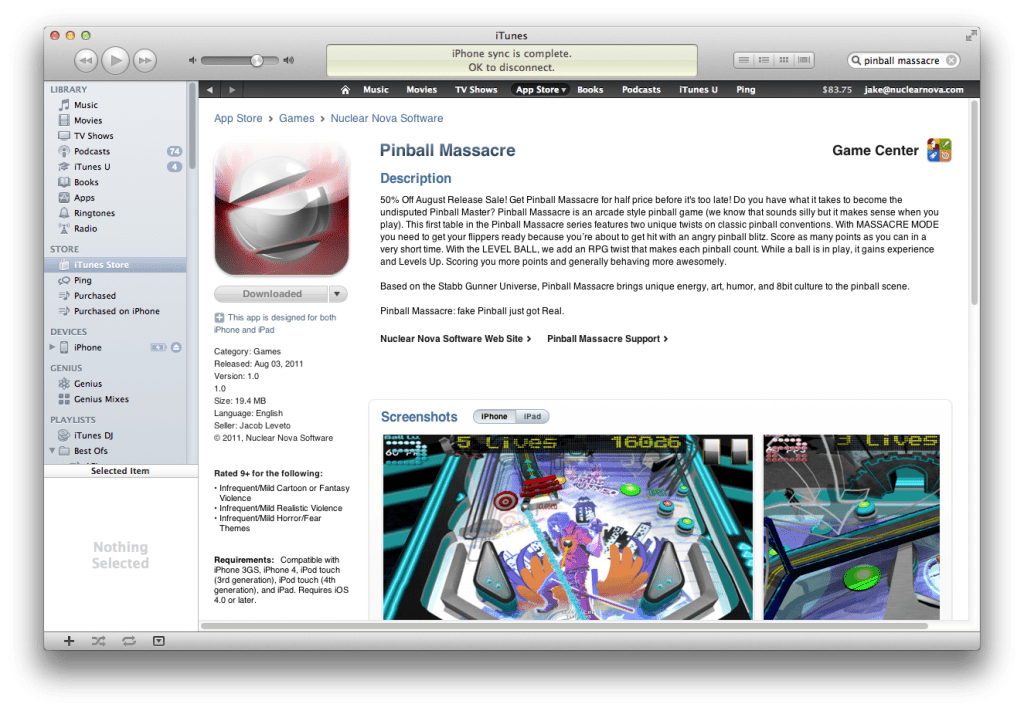Adjust the volume slider
Image resolution: width=1024 pixels, height=711 pixels.
(257, 59)
